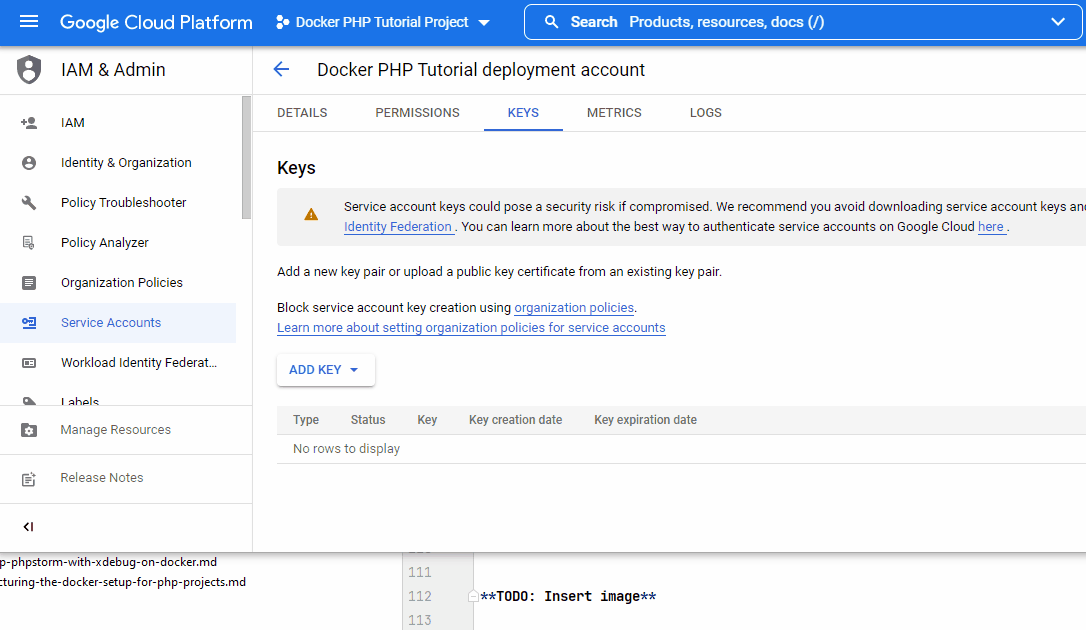Viewport: 1086px width, 630px height.
Task: Open the organization policies link
Action: click(574, 308)
